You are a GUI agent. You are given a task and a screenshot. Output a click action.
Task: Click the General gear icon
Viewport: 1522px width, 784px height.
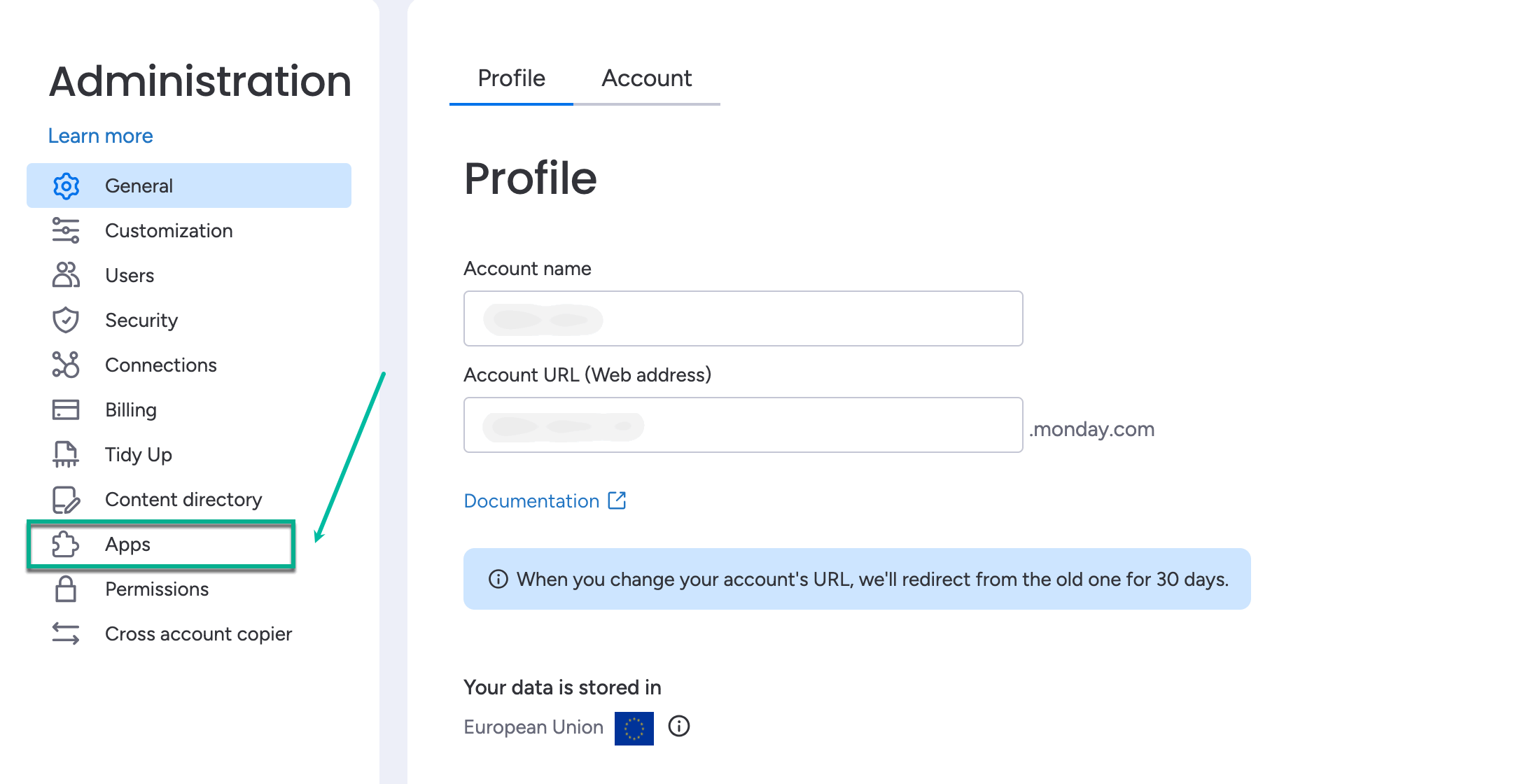pos(66,186)
